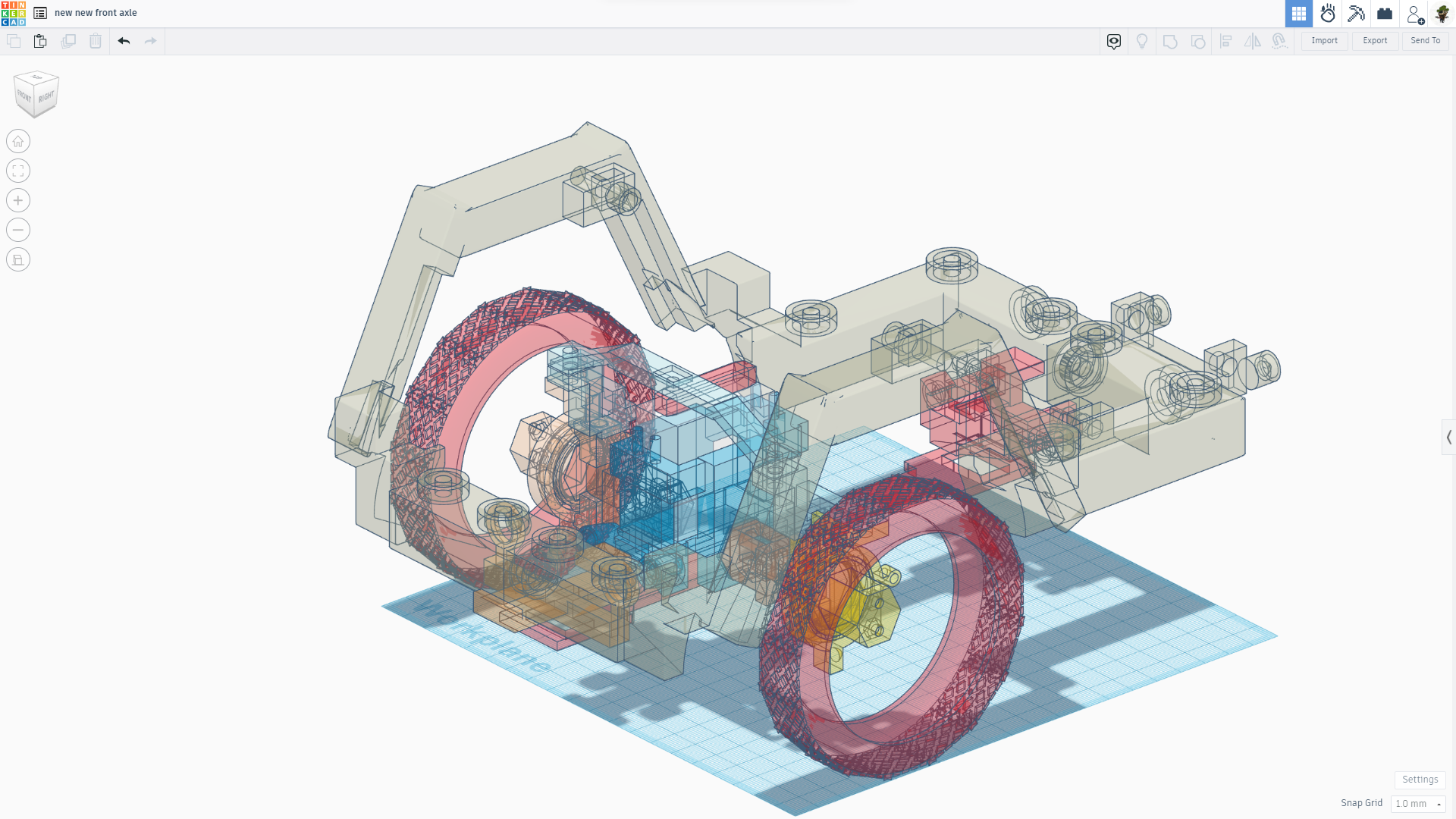Screen dimensions: 1456x819
Task: Select 3D design grid view tab
Action: [x=1298, y=14]
